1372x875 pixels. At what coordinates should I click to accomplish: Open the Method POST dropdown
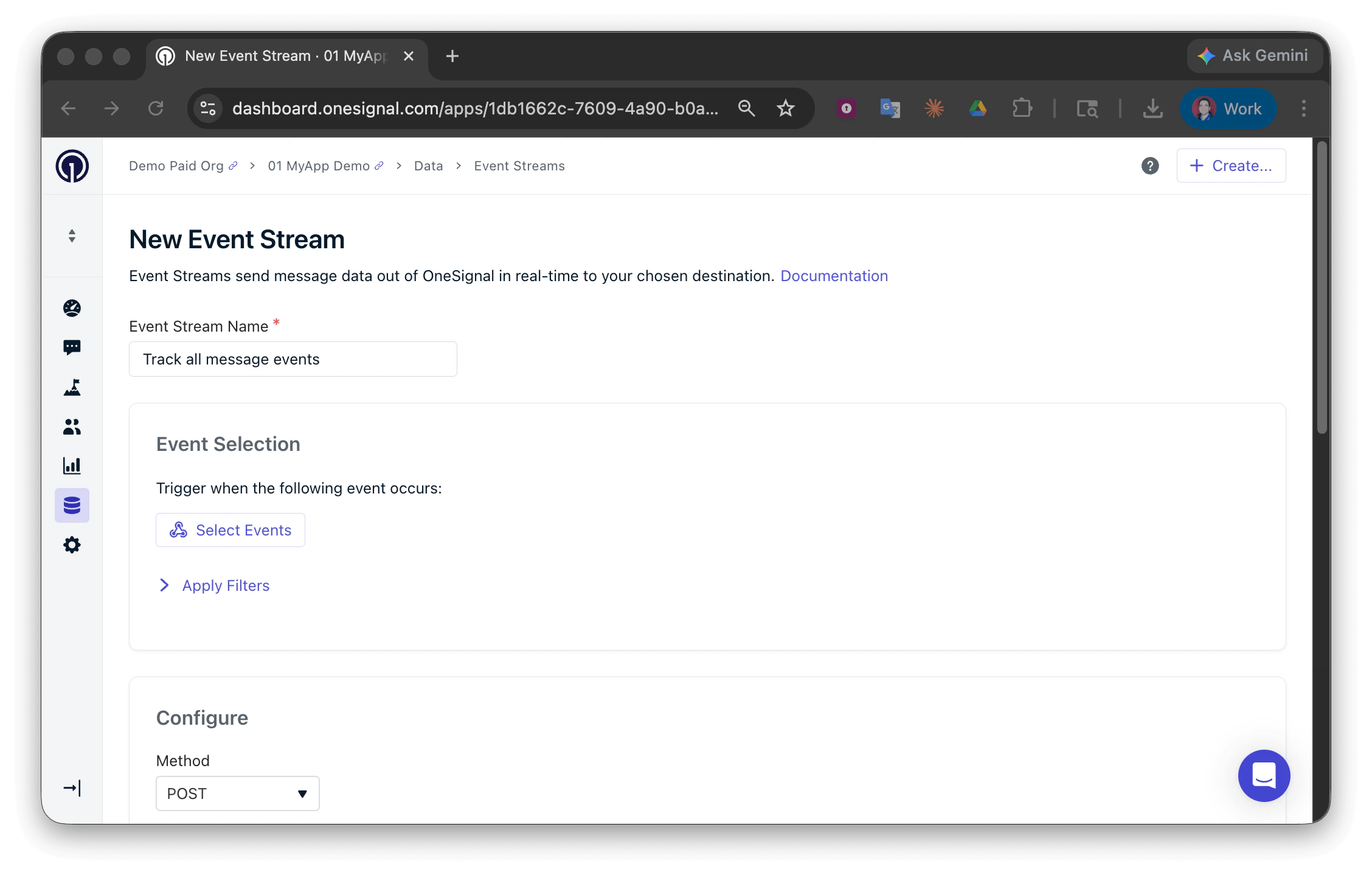(x=237, y=793)
